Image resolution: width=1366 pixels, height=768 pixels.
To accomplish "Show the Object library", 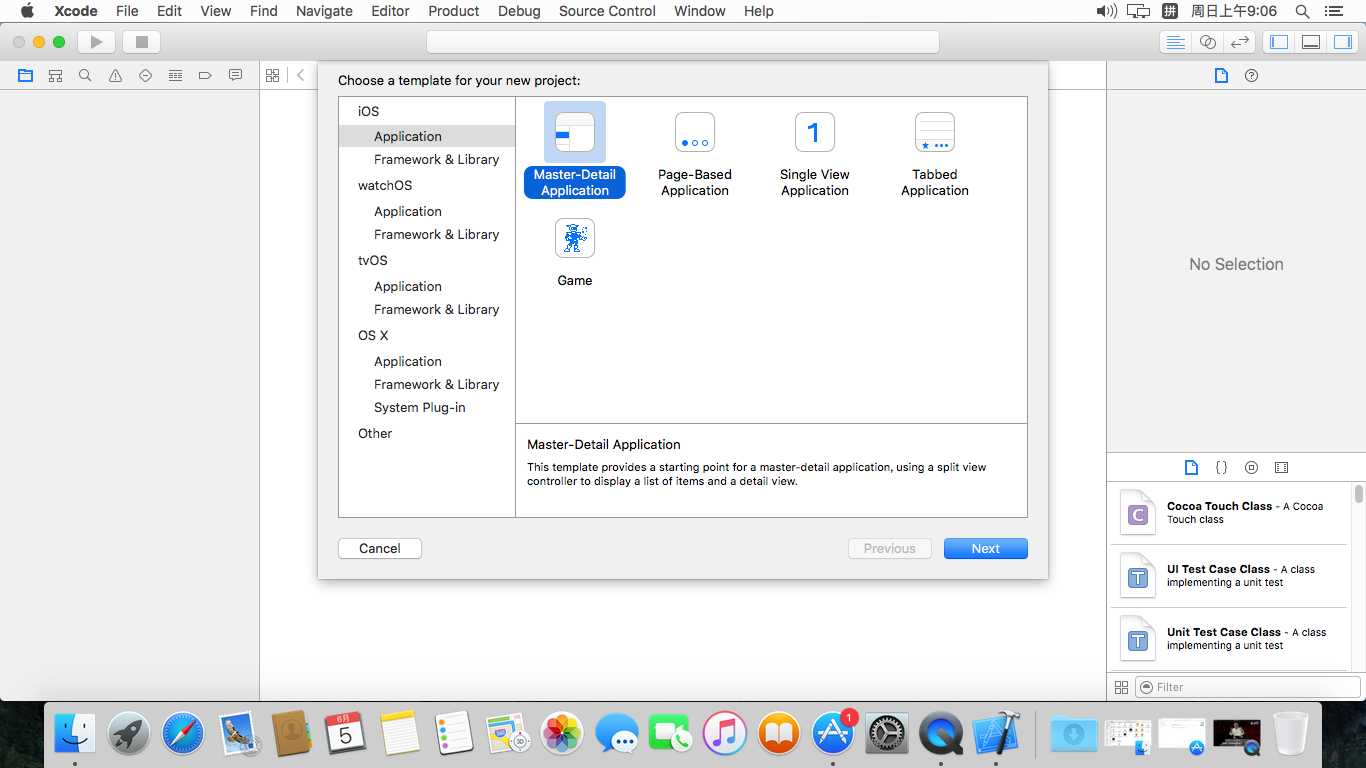I will tap(1251, 467).
